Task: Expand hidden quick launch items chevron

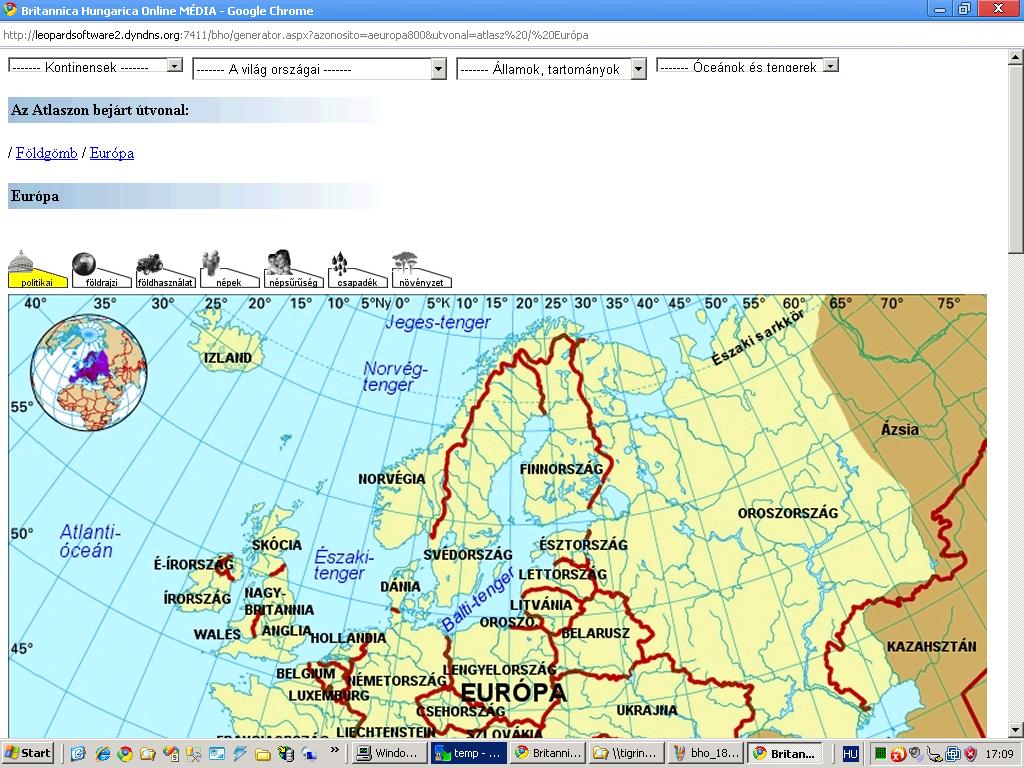Action: tap(335, 750)
